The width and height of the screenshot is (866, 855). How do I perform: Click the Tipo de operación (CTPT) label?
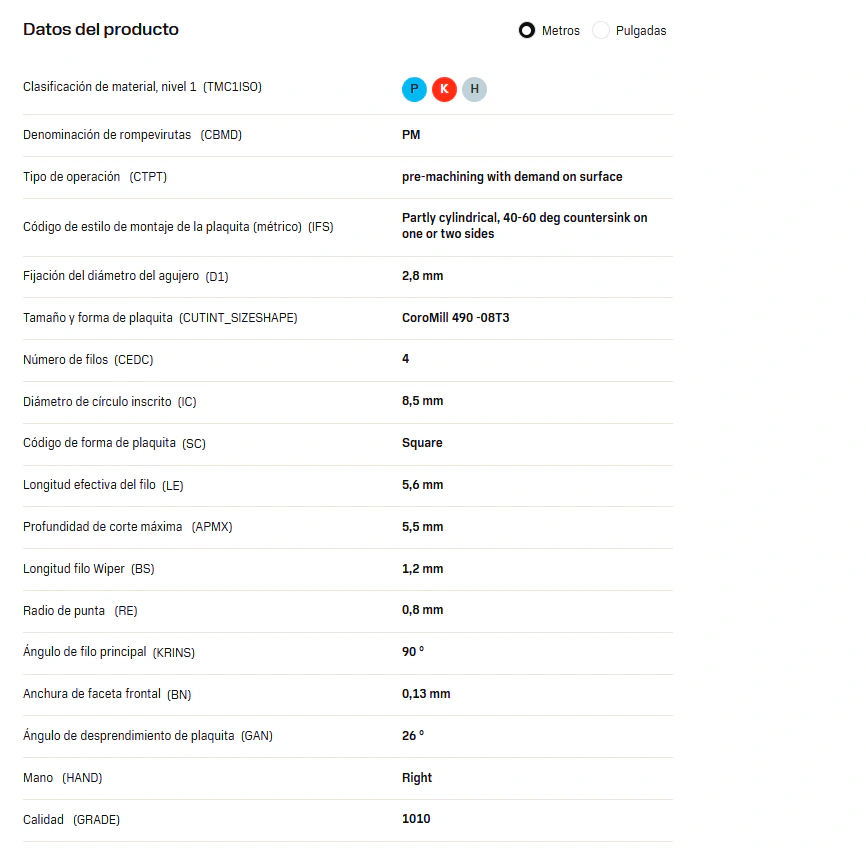tap(95, 177)
